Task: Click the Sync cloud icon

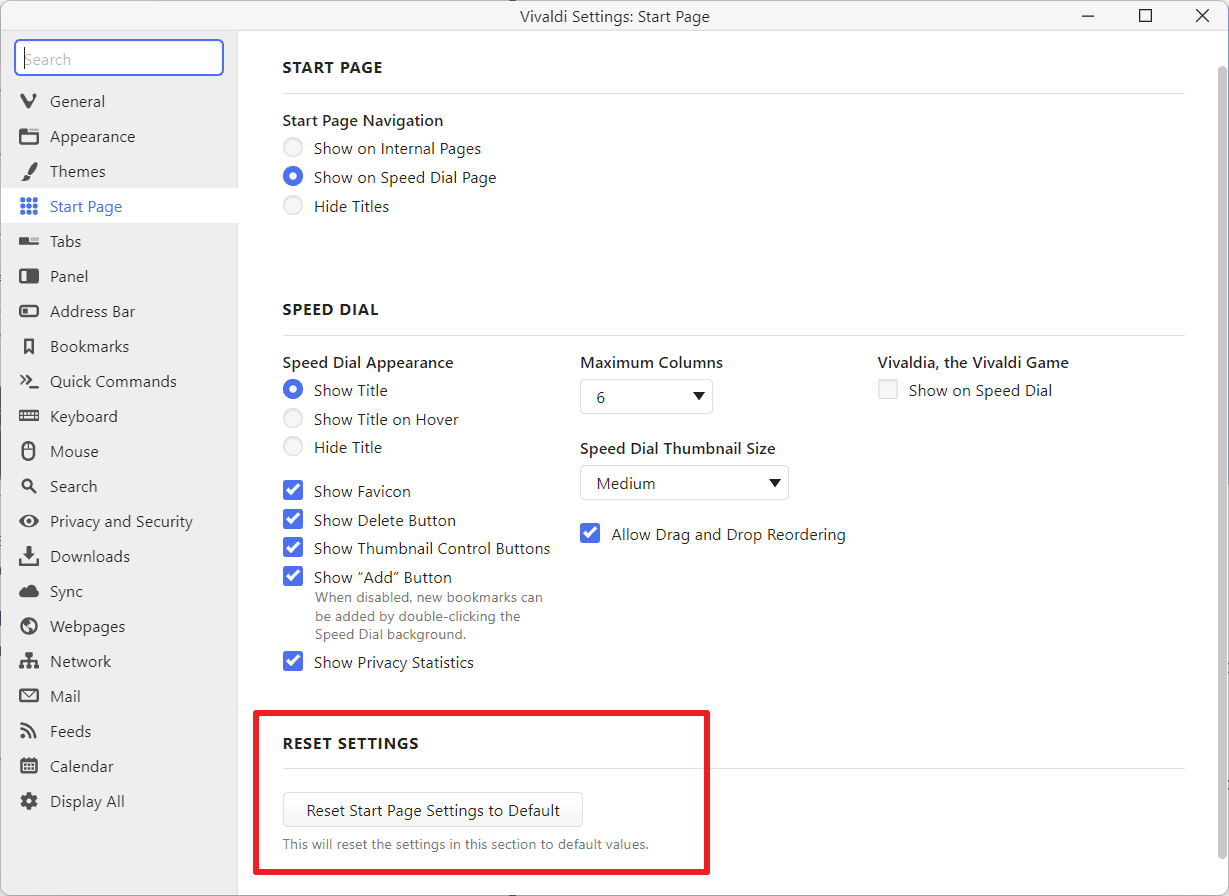Action: click(29, 591)
